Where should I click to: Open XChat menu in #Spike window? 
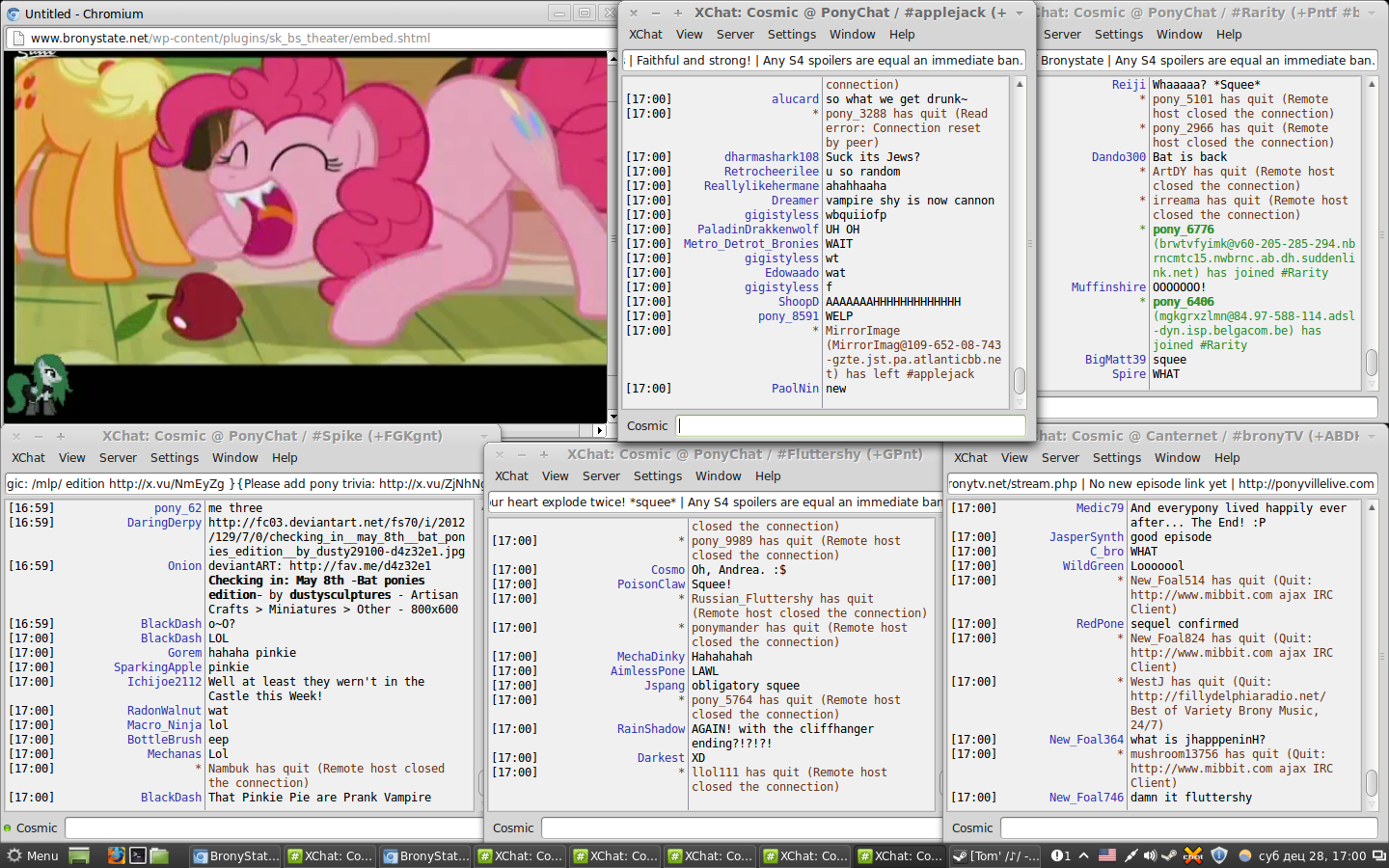click(28, 458)
